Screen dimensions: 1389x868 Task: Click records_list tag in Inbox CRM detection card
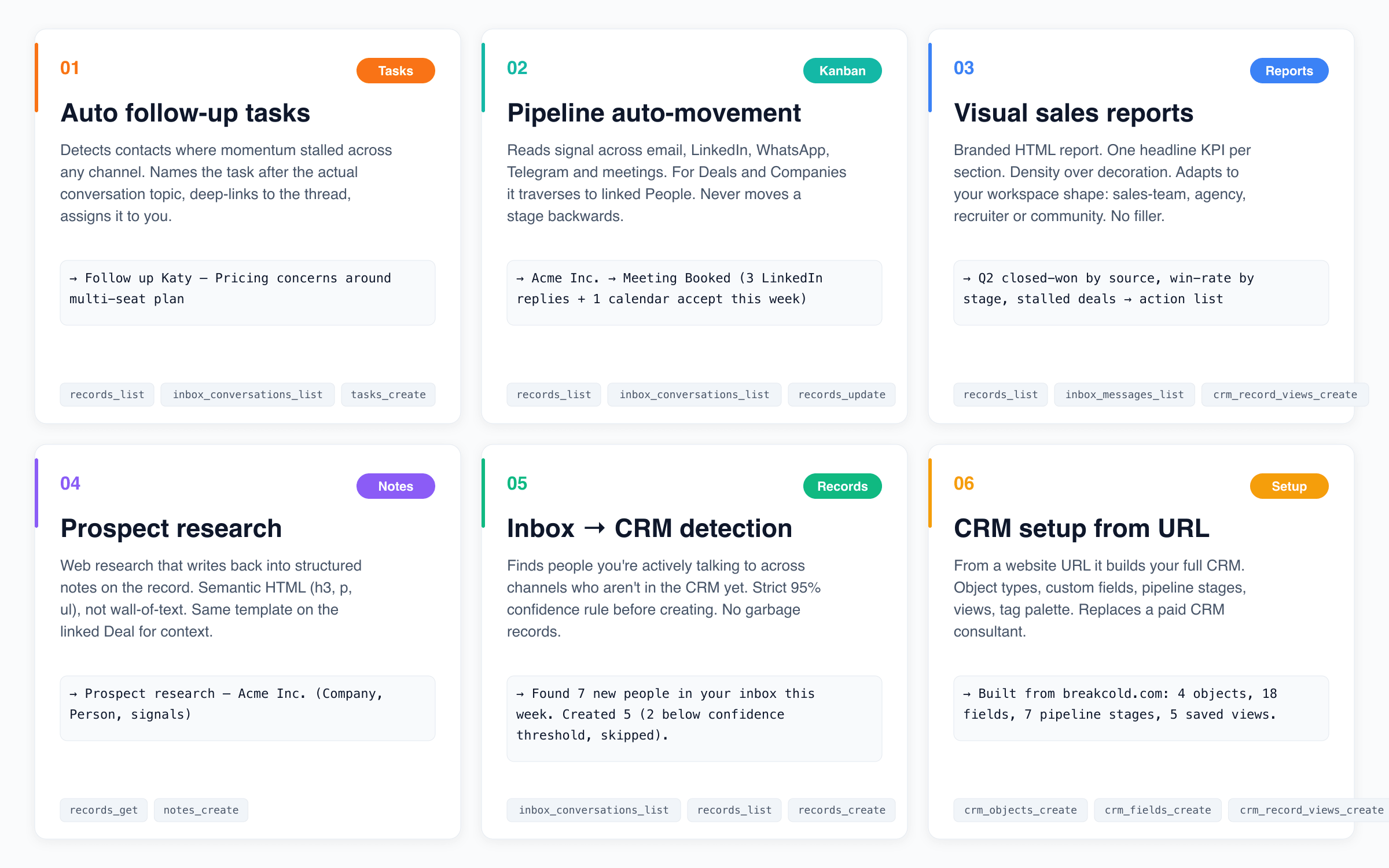(x=734, y=810)
